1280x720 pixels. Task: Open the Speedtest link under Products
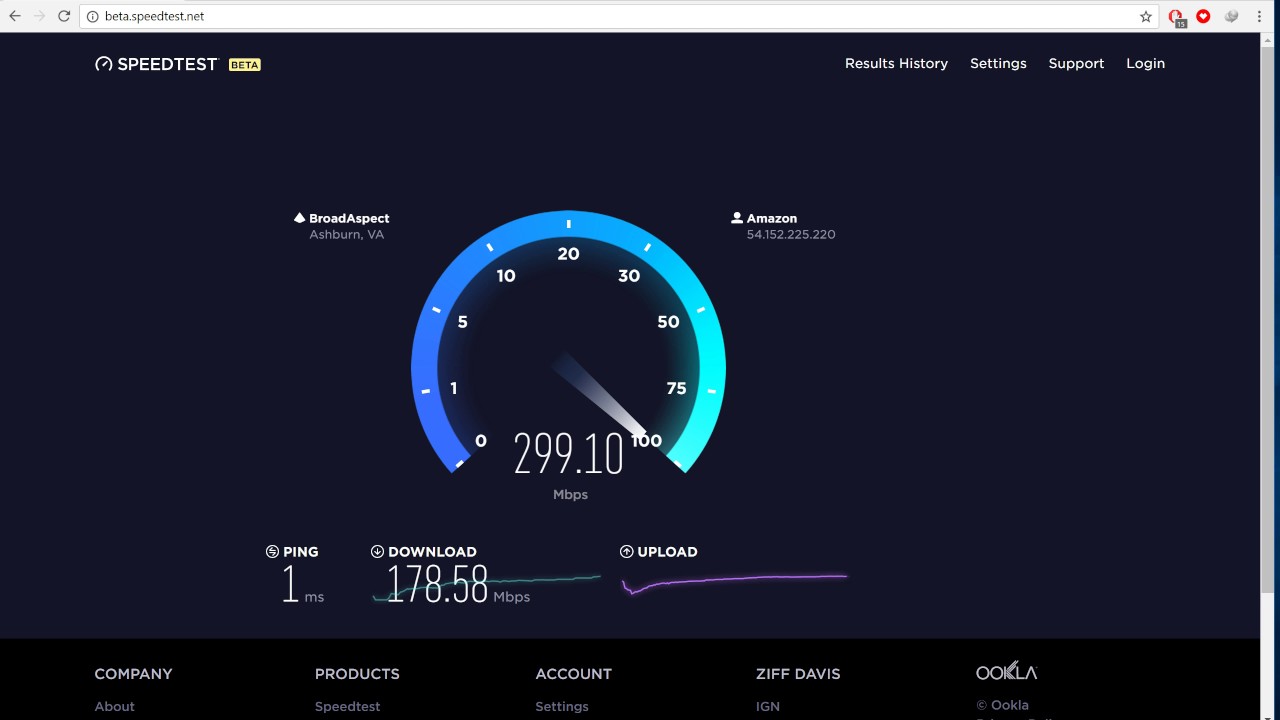coord(347,706)
